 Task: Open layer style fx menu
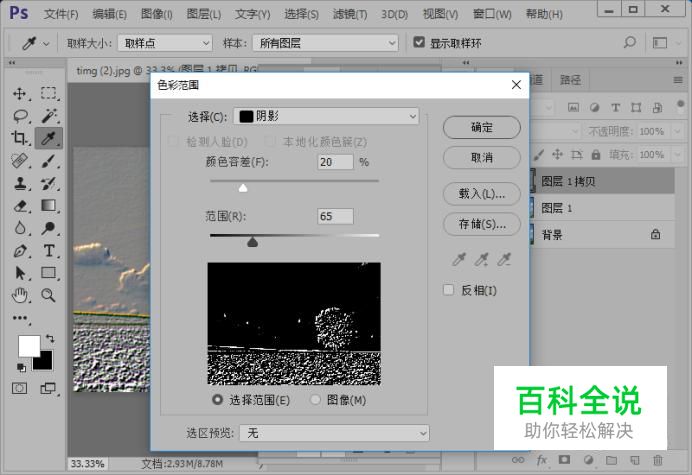tap(542, 460)
